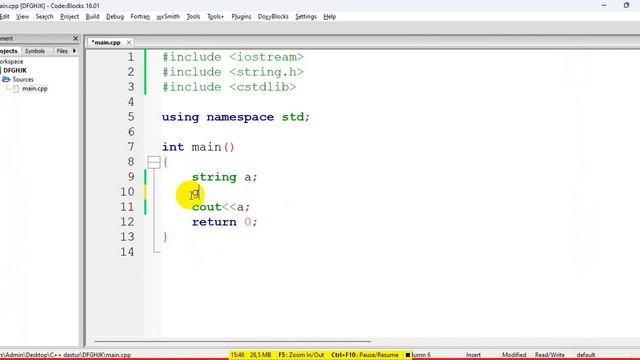Restore down the Code::Blocks window
The height and width of the screenshot is (360, 640).
[627, 5]
